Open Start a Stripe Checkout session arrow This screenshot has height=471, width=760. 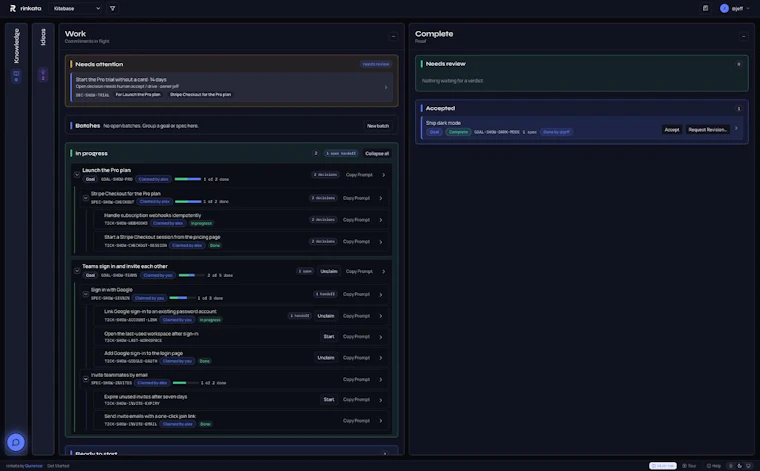point(381,241)
